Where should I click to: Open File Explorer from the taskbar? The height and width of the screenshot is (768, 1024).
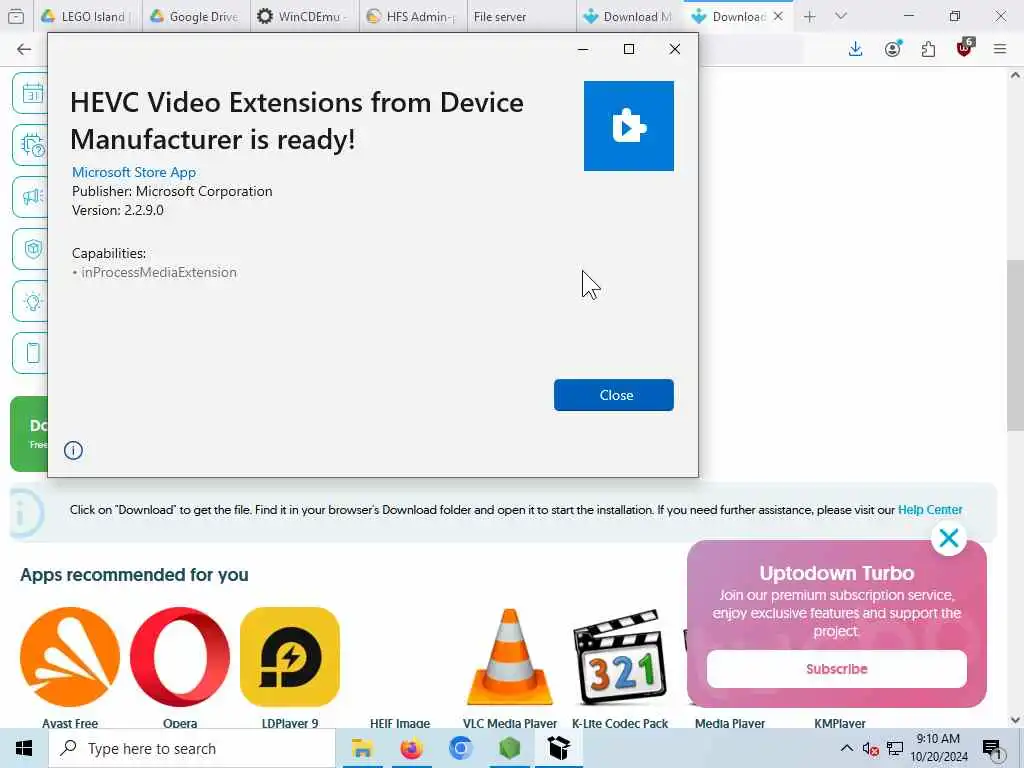pos(362,748)
